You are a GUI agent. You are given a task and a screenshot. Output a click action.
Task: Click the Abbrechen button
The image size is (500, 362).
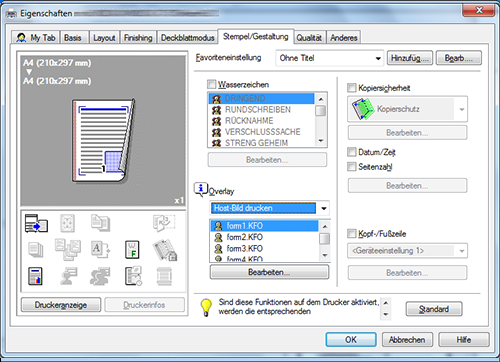point(407,340)
